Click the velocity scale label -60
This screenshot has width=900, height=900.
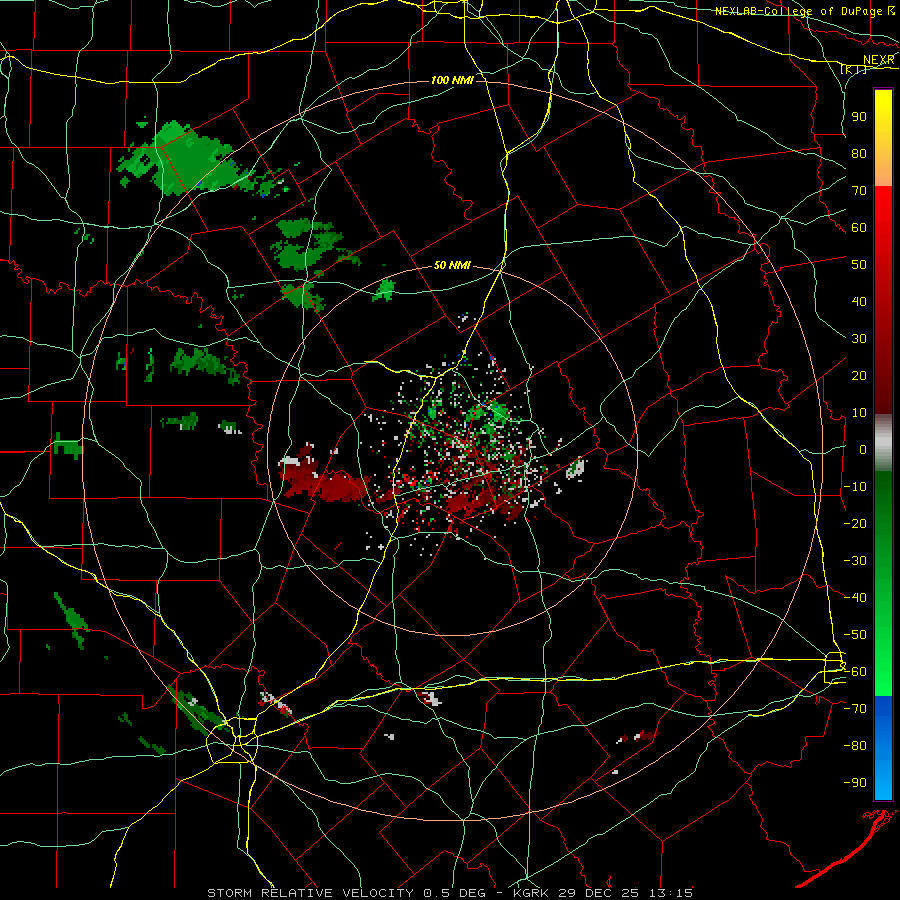[x=855, y=672]
